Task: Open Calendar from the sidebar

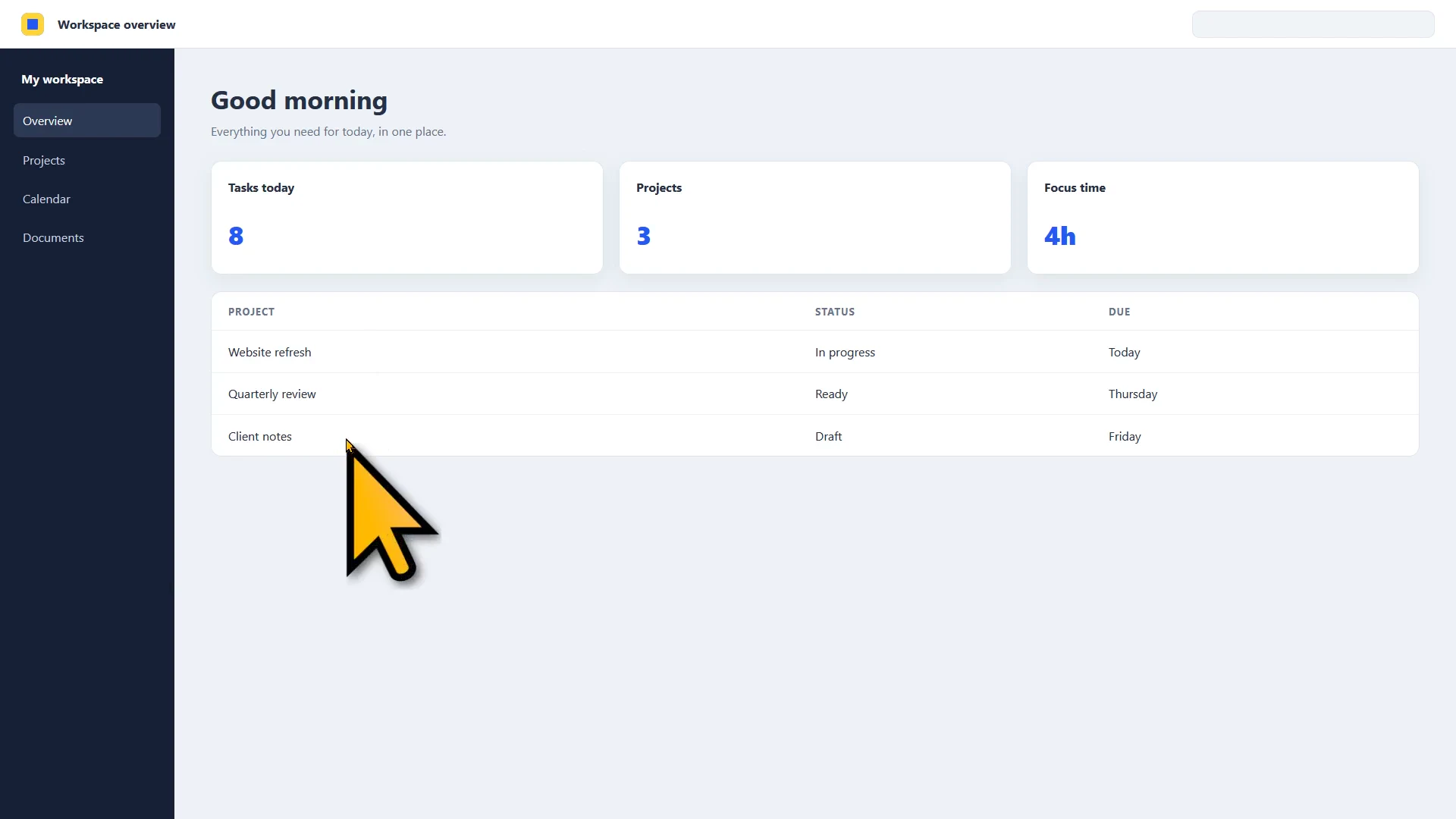Action: pyautogui.click(x=87, y=199)
